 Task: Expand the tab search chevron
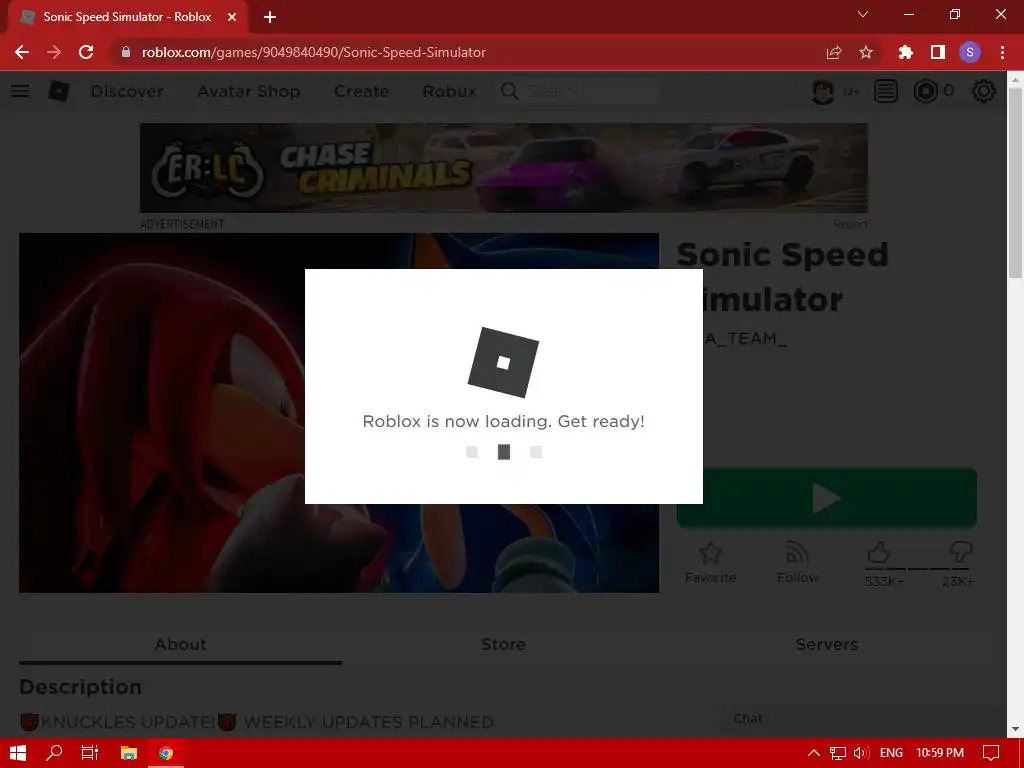863,14
